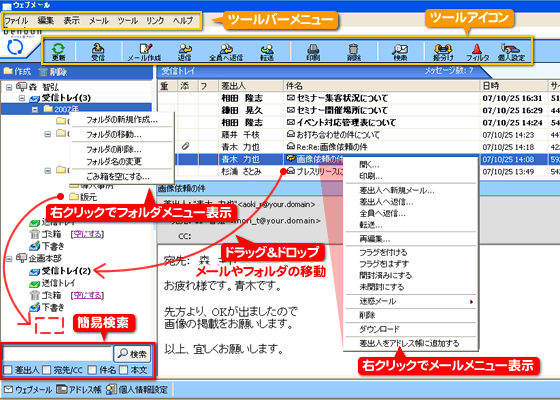This screenshot has width=560, height=400.
Task: Choose フォルダの削除 from folder menu
Action: pos(122,149)
